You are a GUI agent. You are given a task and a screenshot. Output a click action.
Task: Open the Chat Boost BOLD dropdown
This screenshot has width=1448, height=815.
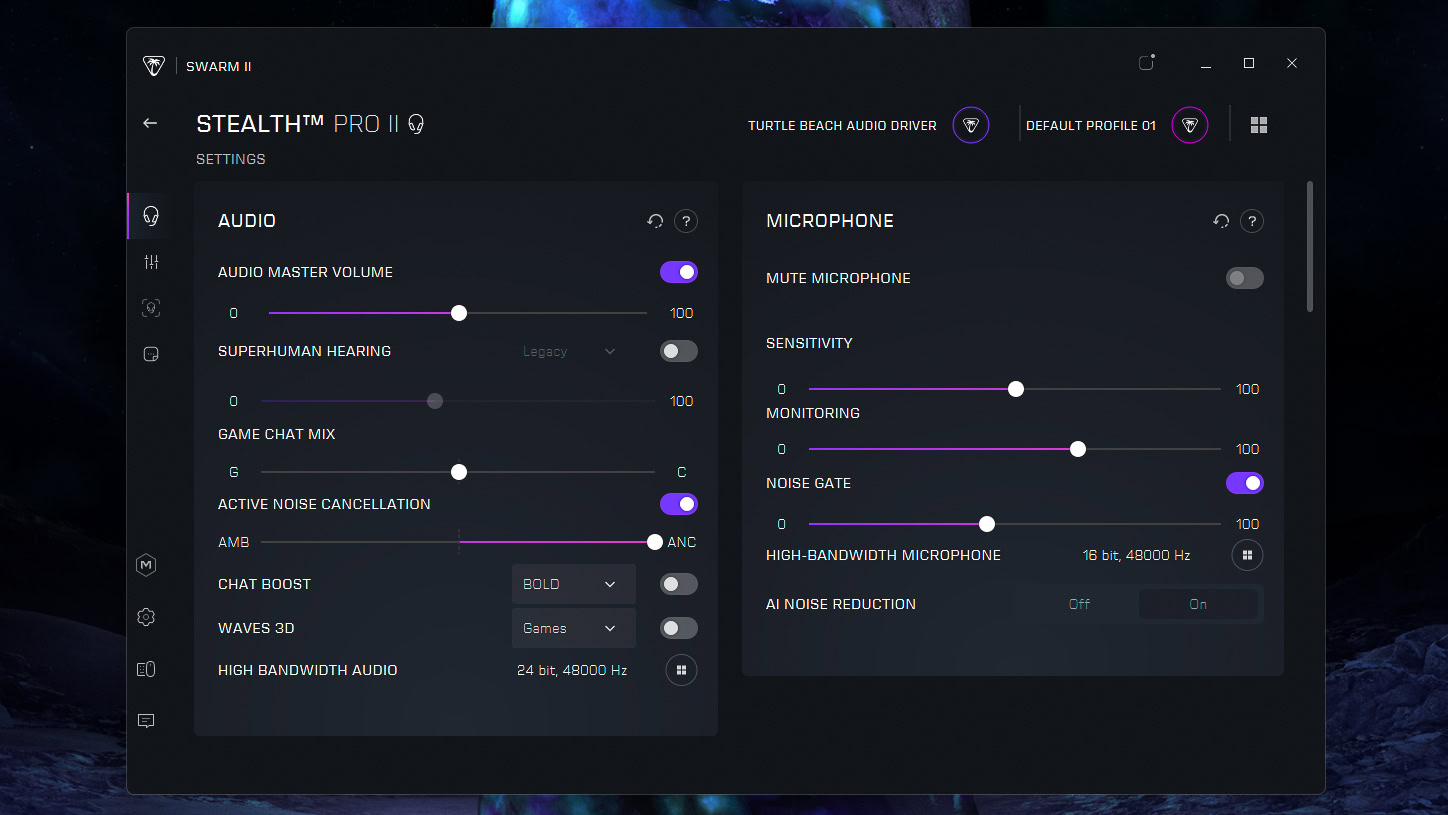click(x=574, y=584)
